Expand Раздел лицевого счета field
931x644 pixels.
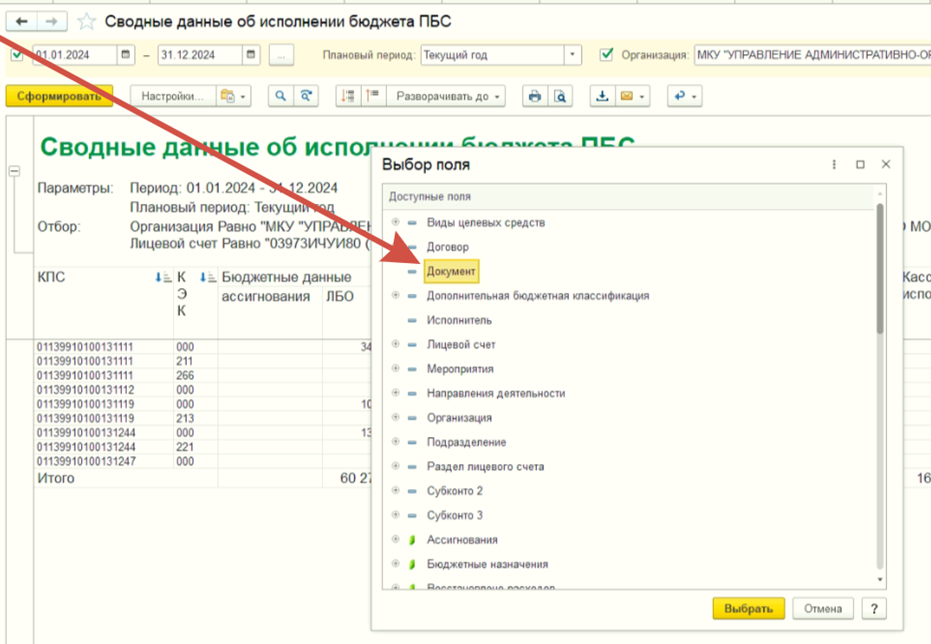395,465
